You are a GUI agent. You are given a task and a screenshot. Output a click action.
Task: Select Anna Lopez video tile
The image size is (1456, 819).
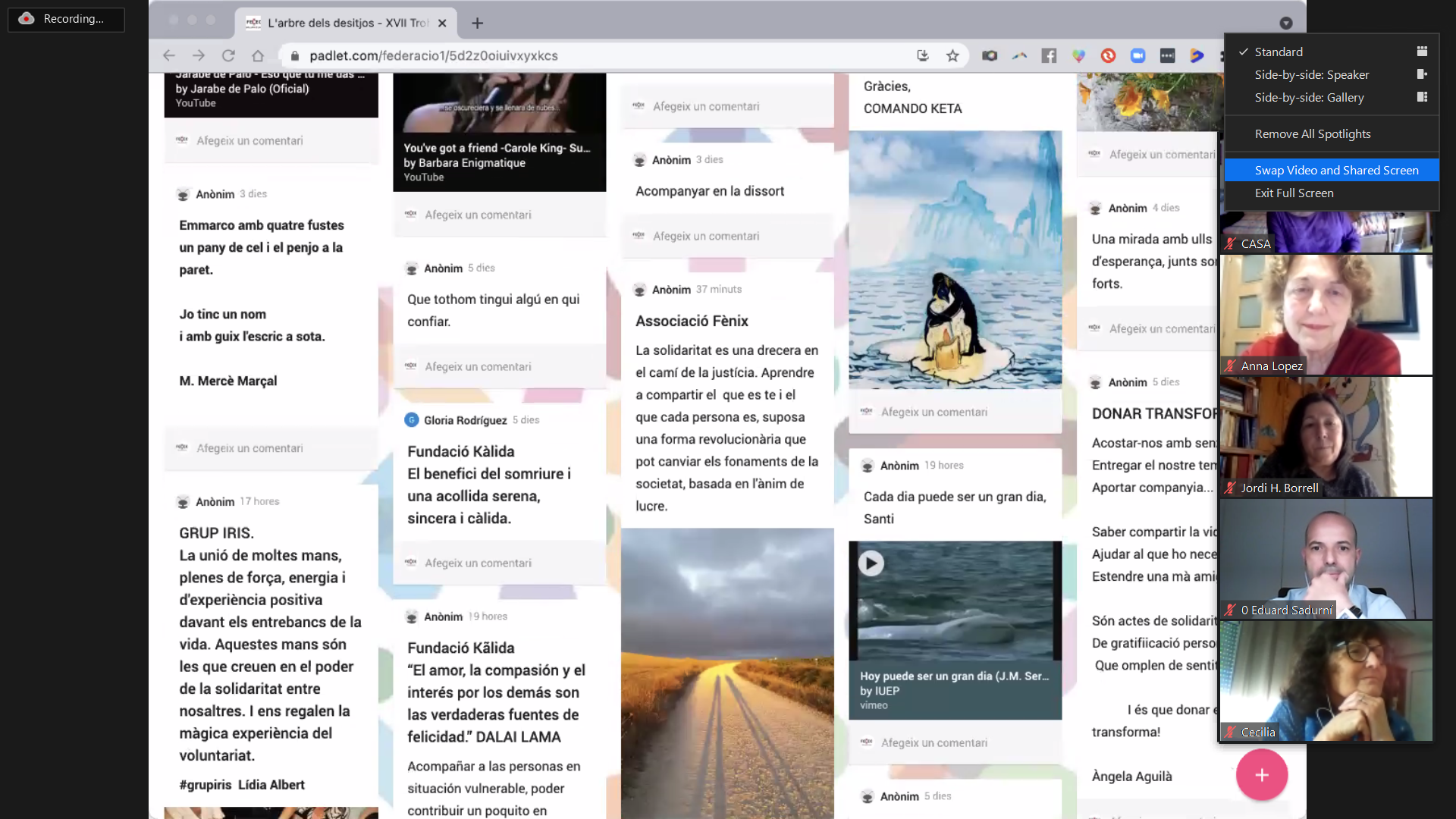tap(1326, 314)
